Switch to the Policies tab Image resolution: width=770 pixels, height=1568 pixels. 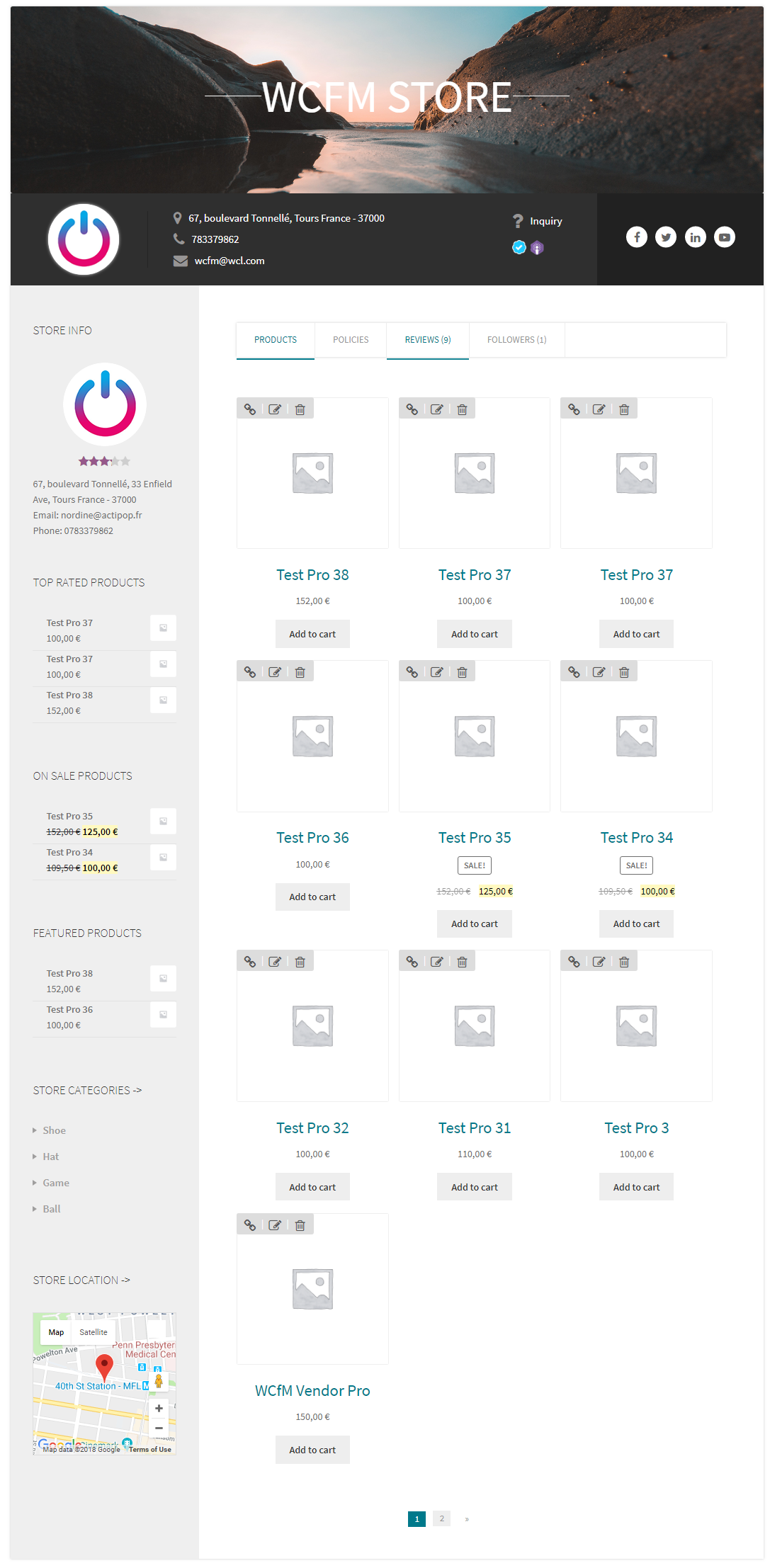pos(351,340)
